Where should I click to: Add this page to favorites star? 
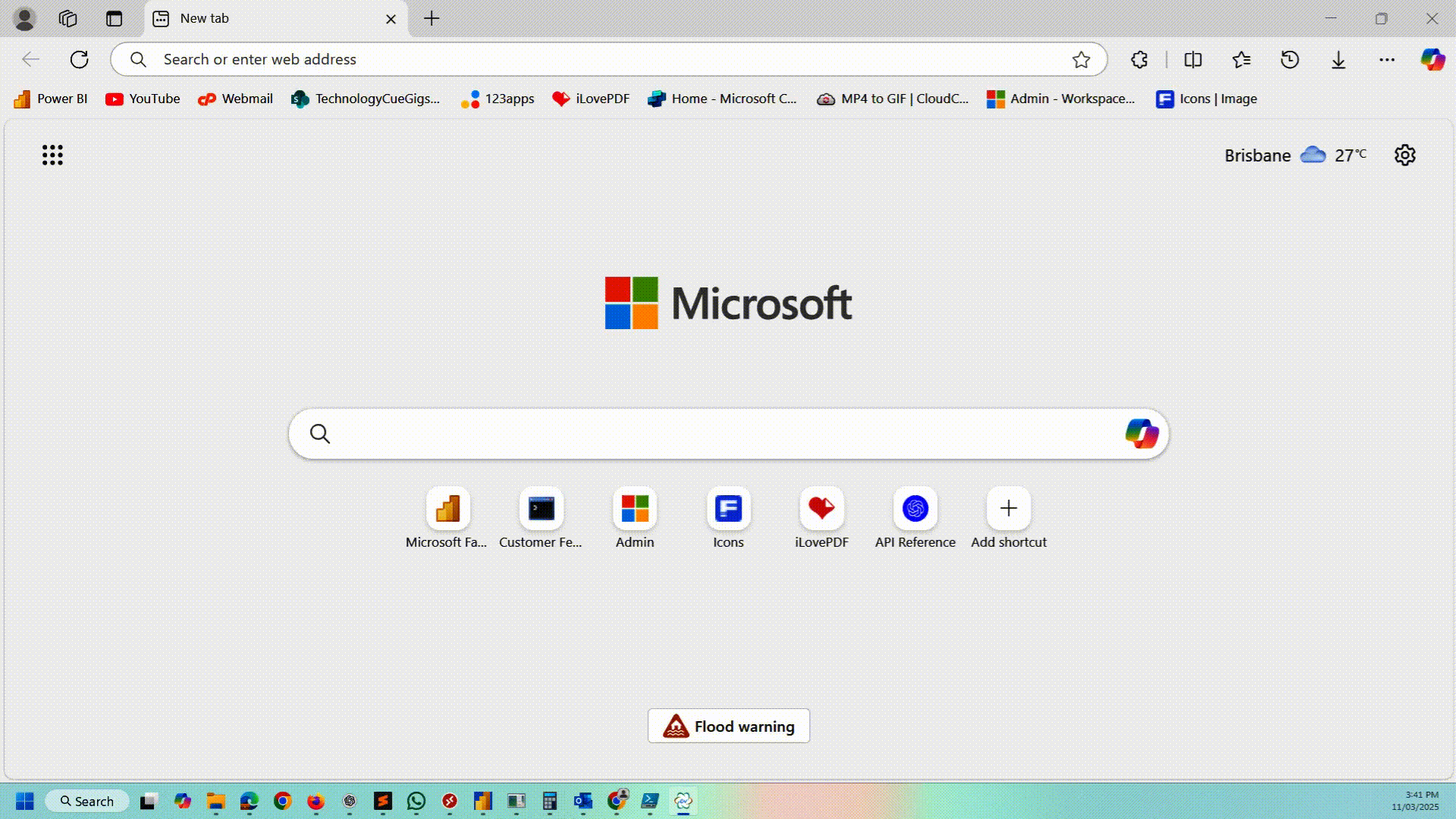pyautogui.click(x=1081, y=59)
